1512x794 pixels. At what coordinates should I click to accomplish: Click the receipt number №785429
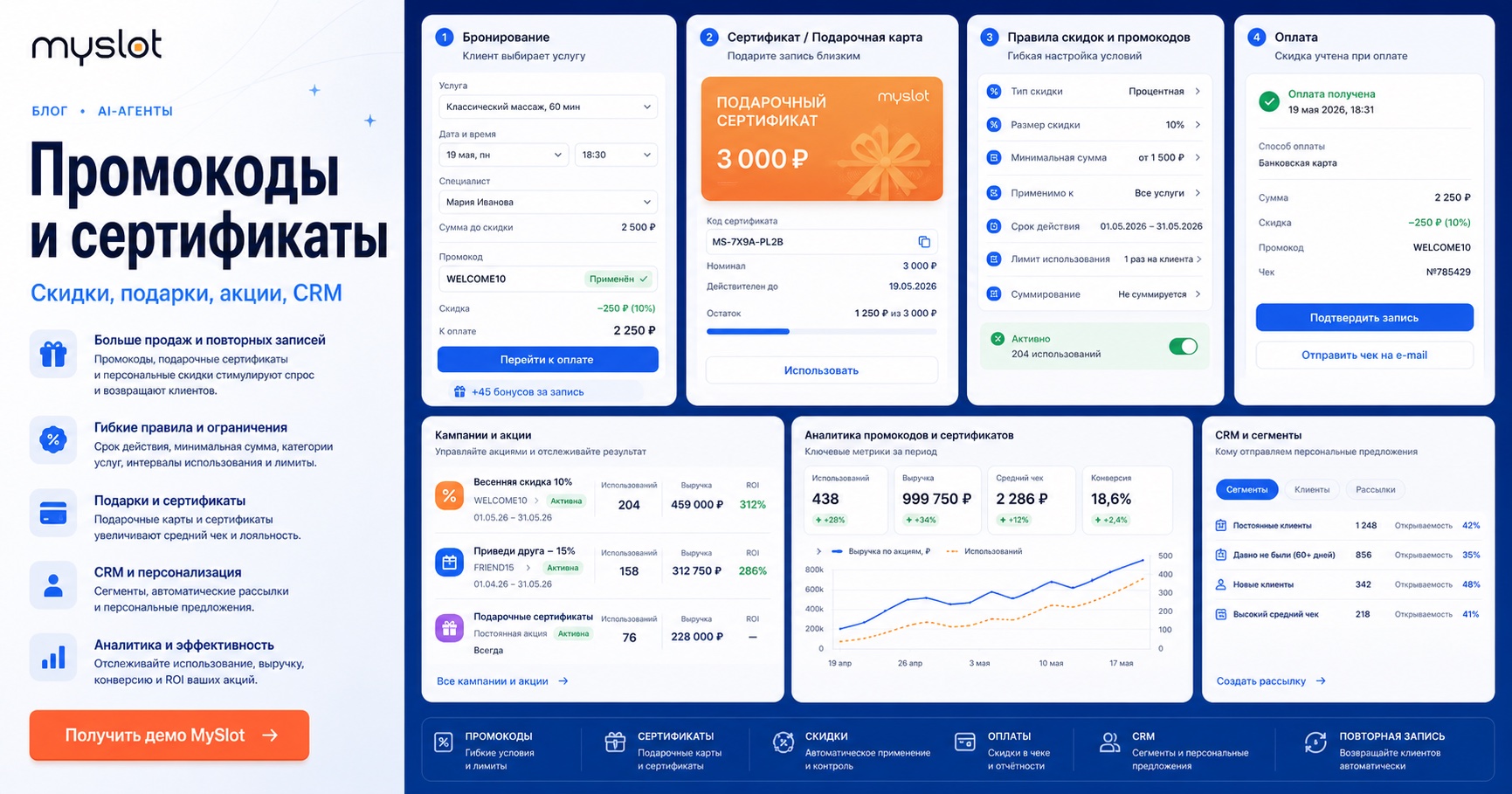[1448, 273]
